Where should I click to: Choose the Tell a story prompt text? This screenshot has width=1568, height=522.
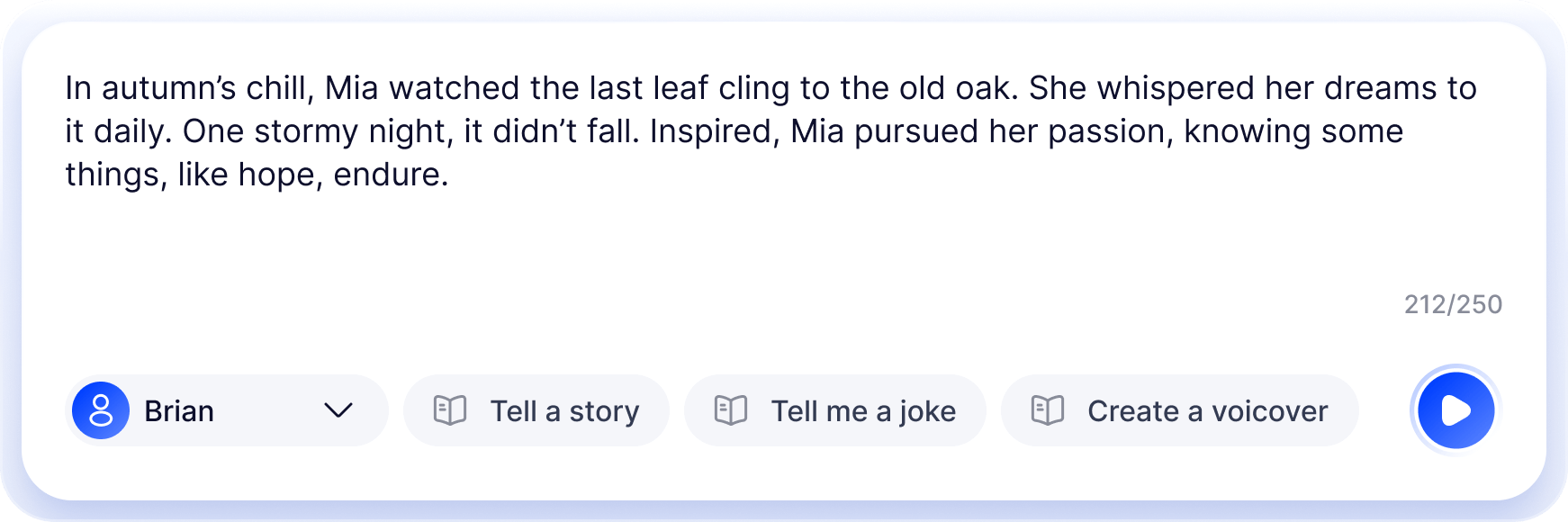click(x=564, y=411)
